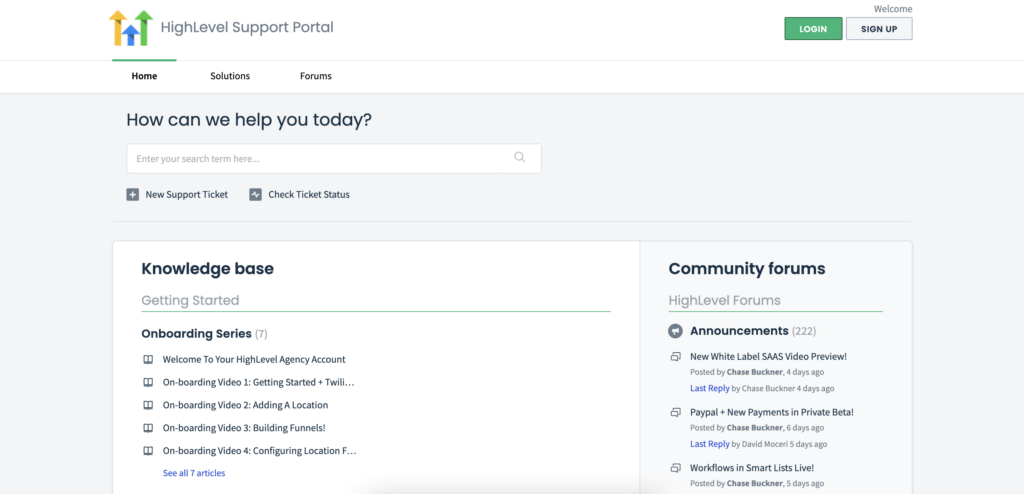Click book icon beside On-boarding Video 2

click(148, 405)
